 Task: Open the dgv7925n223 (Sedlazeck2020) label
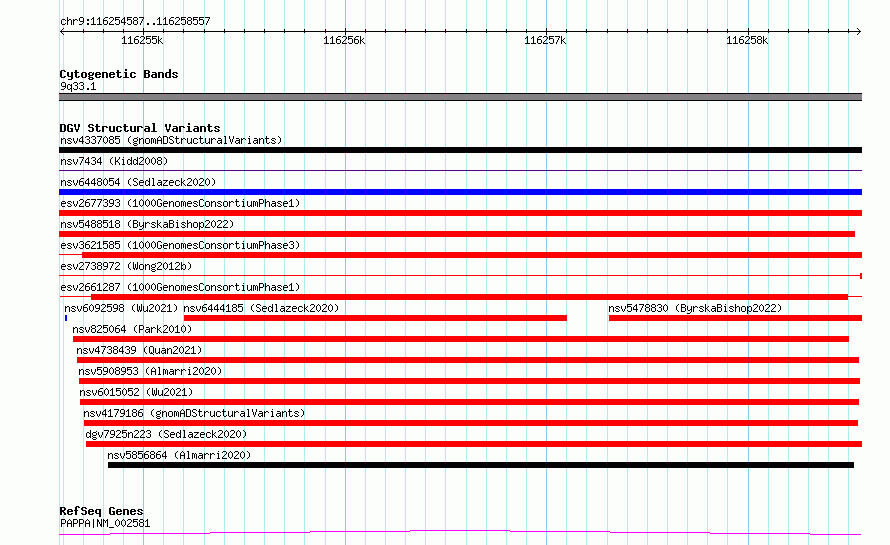(166, 434)
